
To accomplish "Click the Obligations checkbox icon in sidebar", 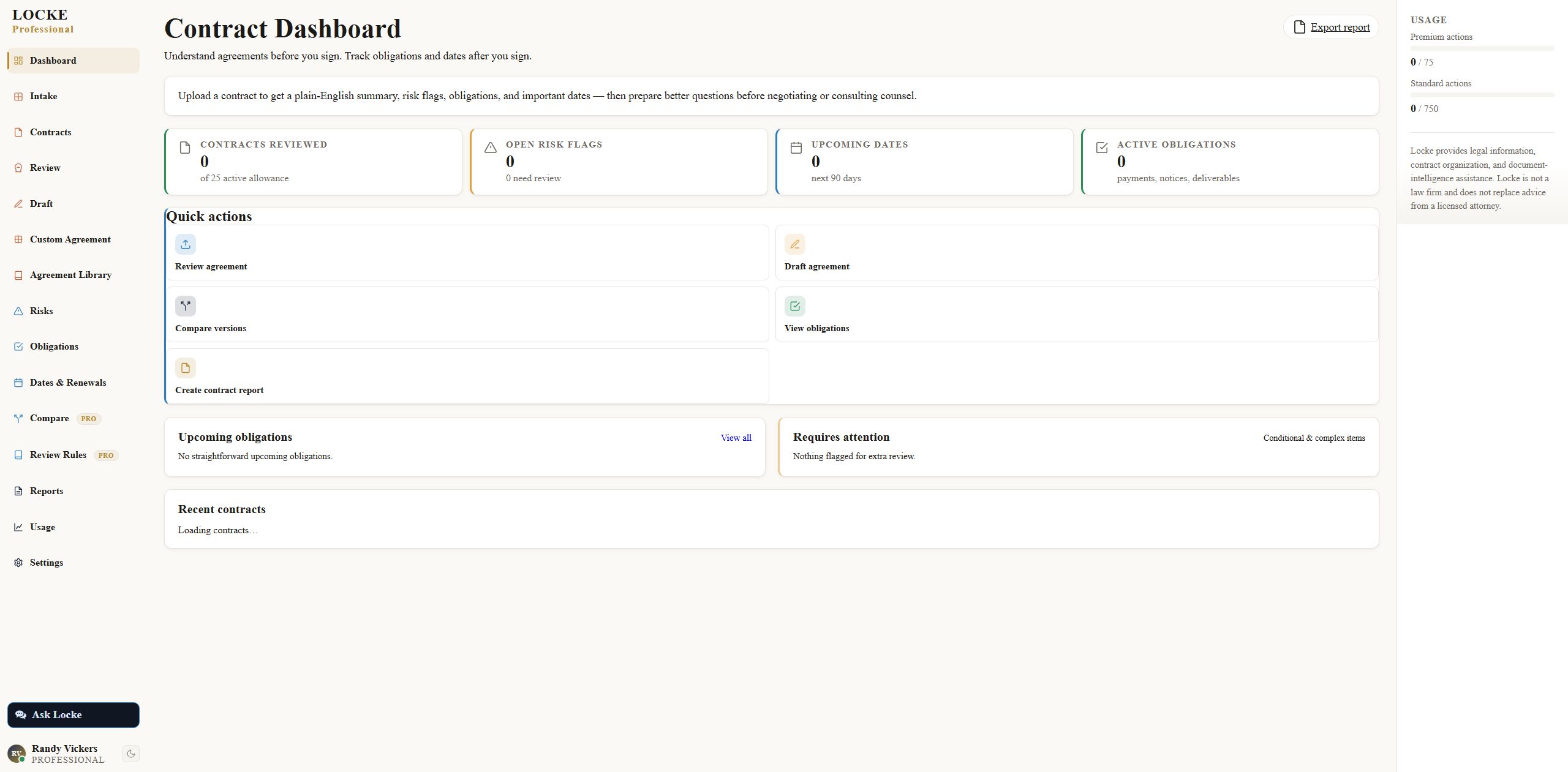I will pyautogui.click(x=18, y=347).
